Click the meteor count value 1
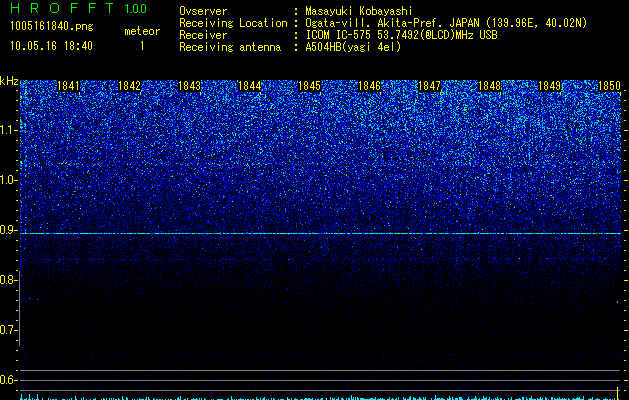 [x=142, y=46]
